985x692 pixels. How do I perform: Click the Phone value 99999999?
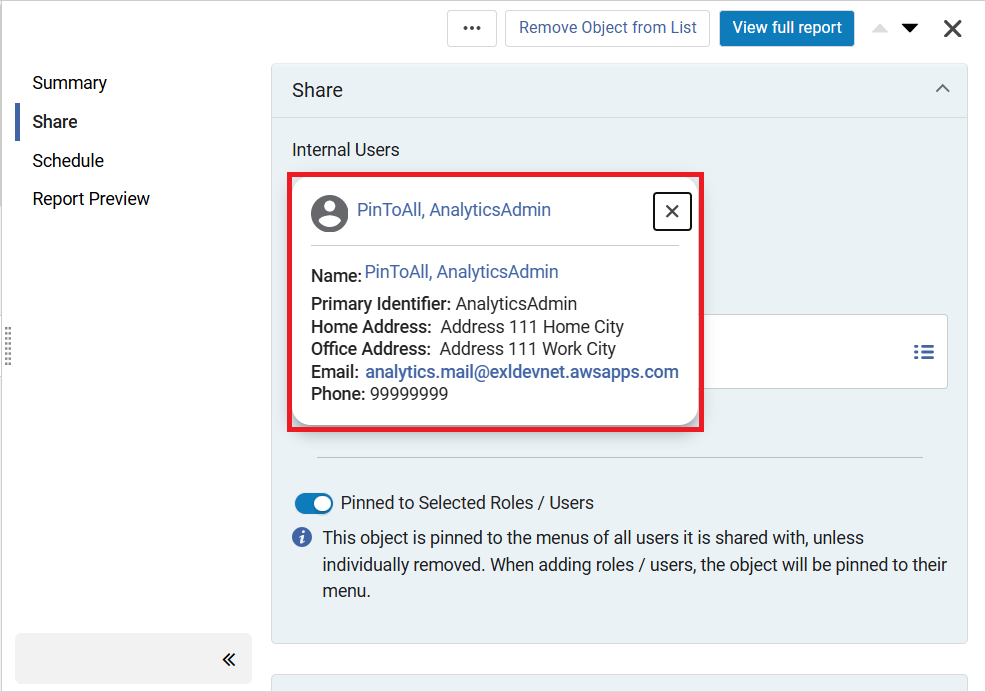click(x=409, y=394)
